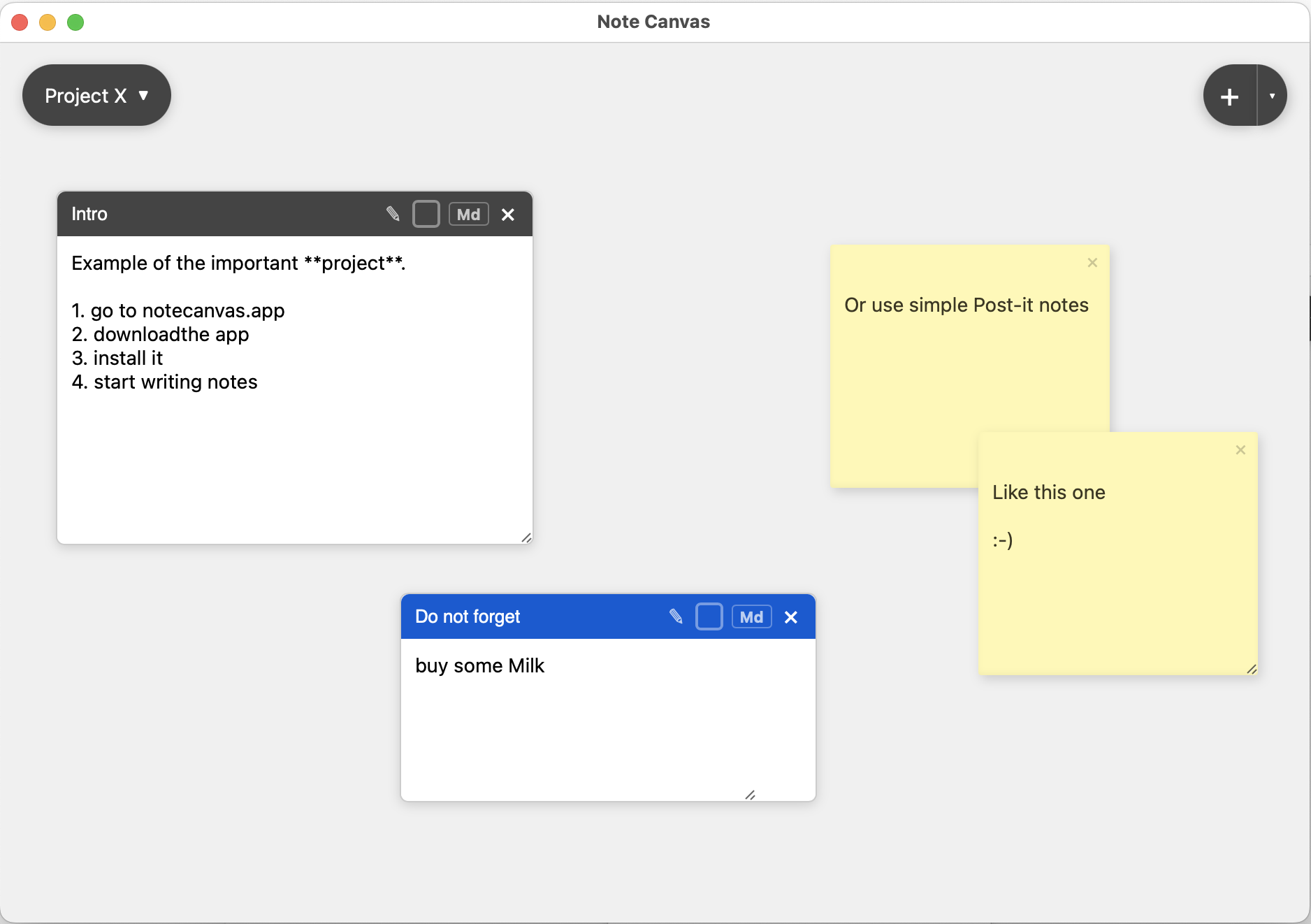This screenshot has height=924, width=1311.
Task: Close the 'Like this one' sticky note
Action: click(x=1240, y=450)
